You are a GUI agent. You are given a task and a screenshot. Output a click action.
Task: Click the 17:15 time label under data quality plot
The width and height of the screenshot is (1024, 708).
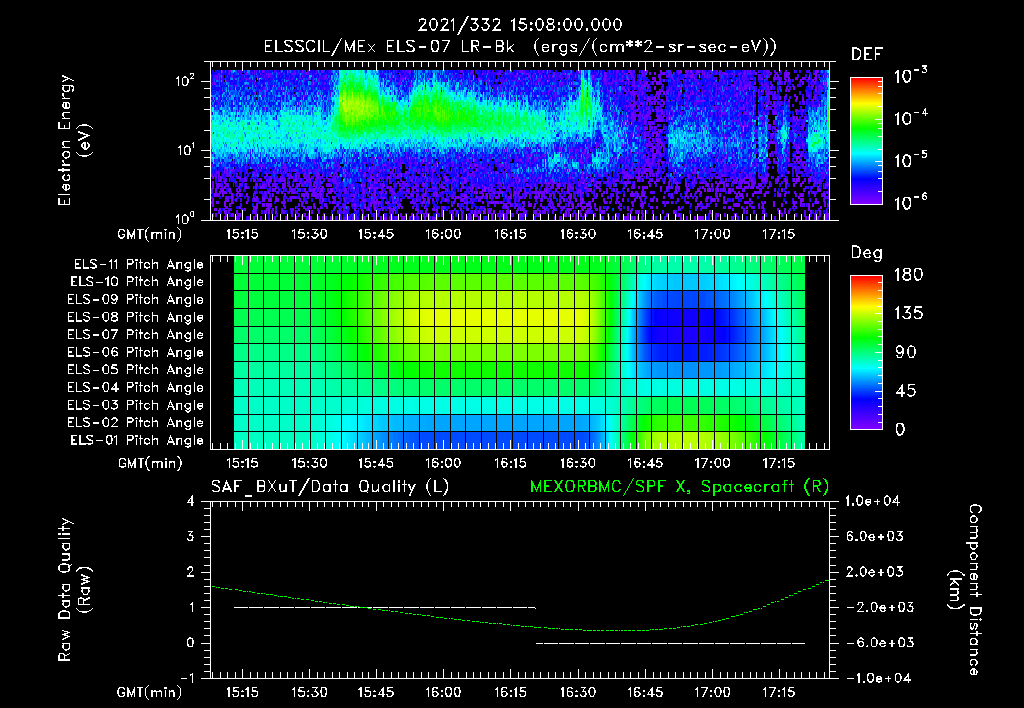[x=778, y=692]
